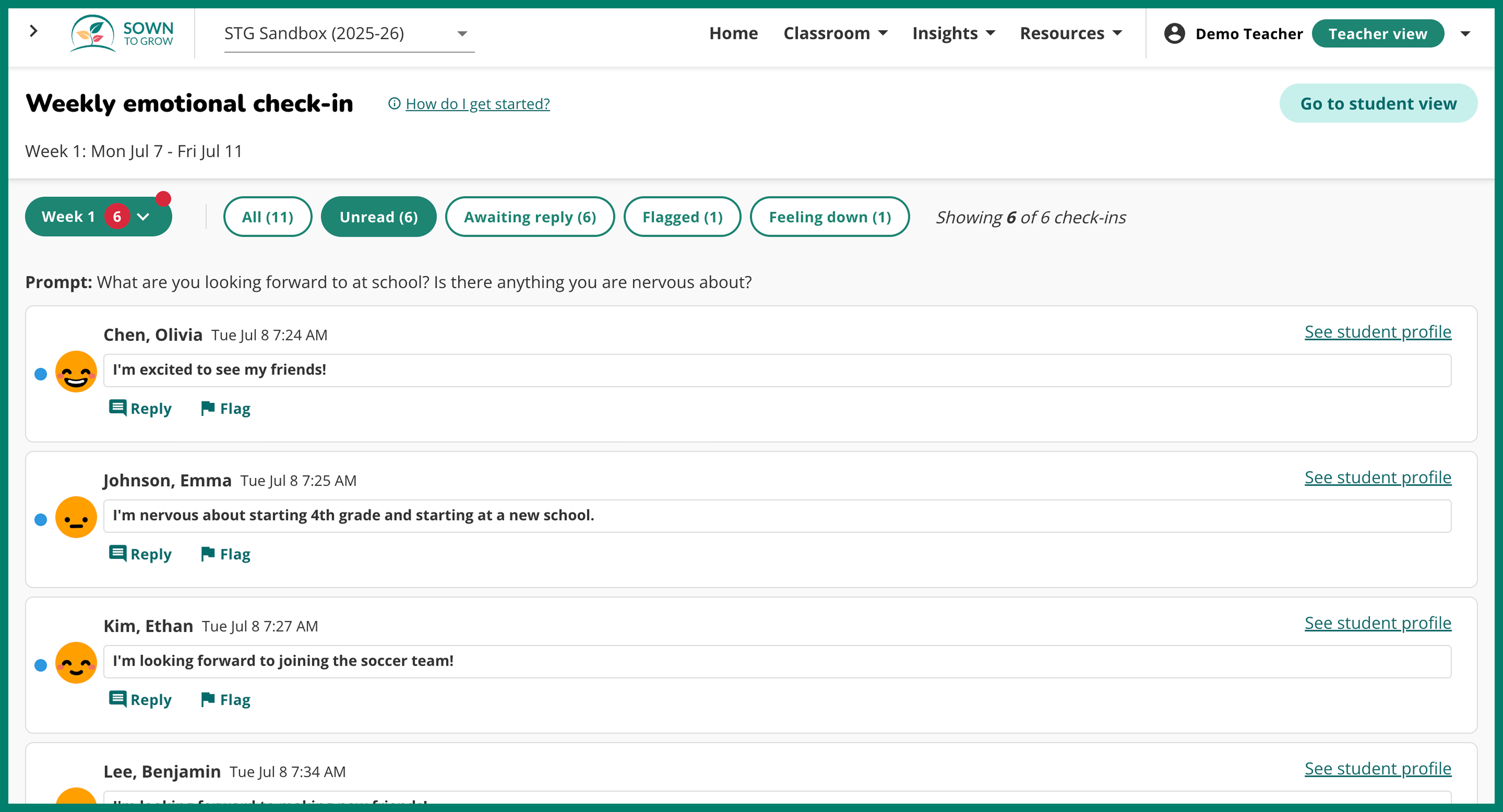1503x812 pixels.
Task: Expand the Insights menu
Action: [953, 33]
